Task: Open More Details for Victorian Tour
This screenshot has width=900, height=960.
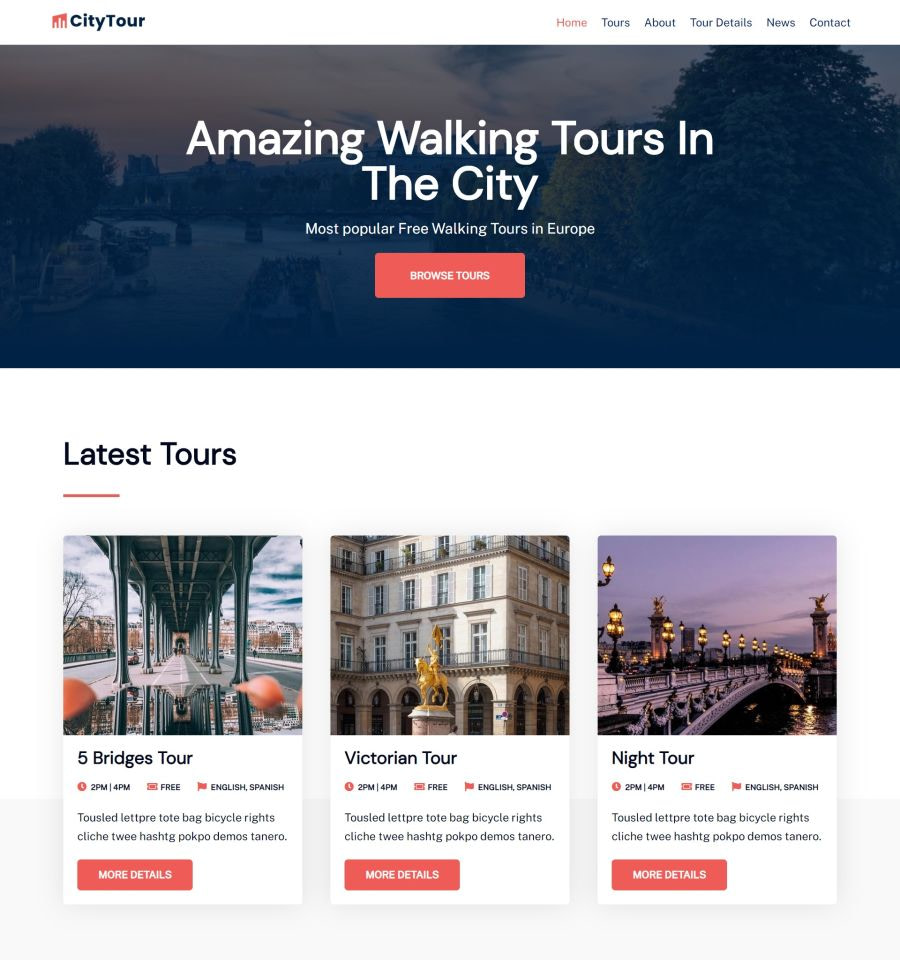Action: [402, 875]
